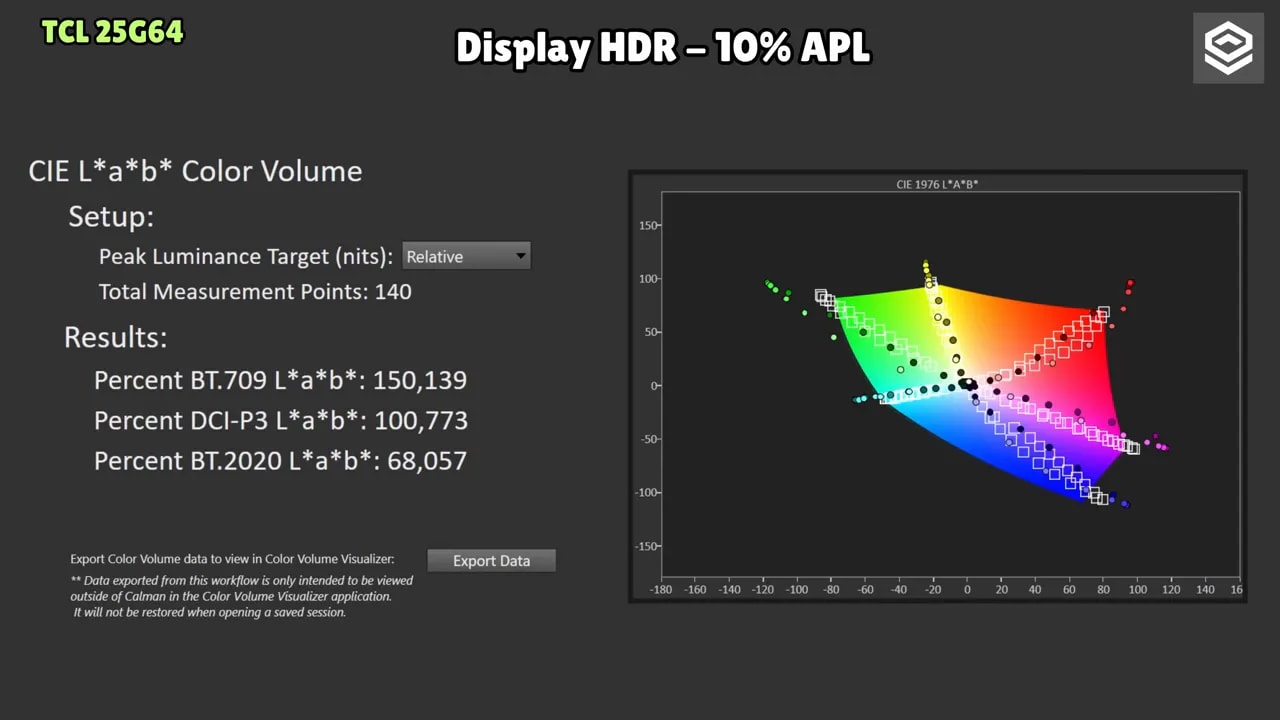This screenshot has height=720, width=1280.
Task: Select the "Percent BT.709 L*a*b*: 150,139" result
Action: pyautogui.click(x=280, y=380)
